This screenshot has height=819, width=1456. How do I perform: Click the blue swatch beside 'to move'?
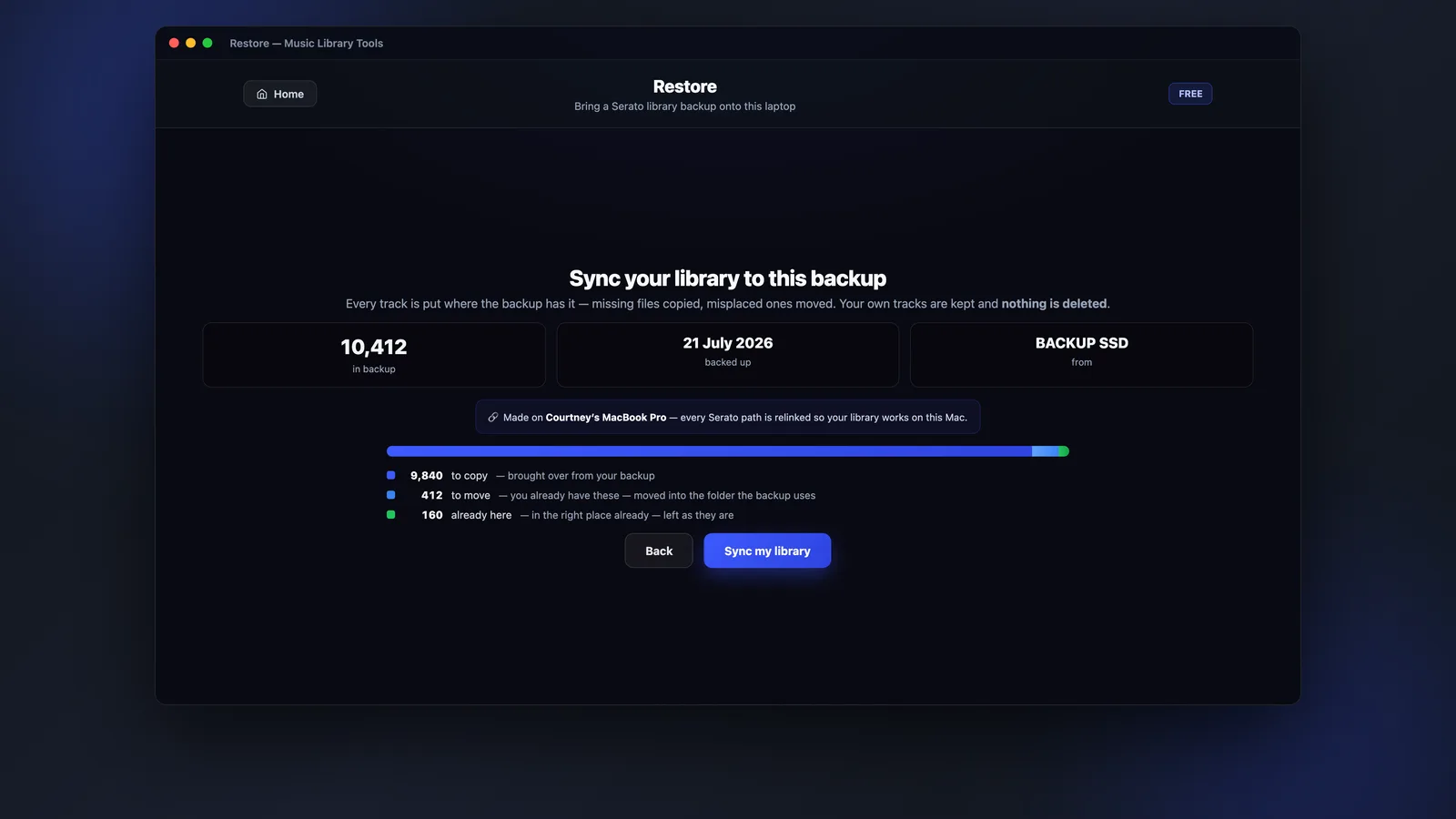tap(391, 495)
